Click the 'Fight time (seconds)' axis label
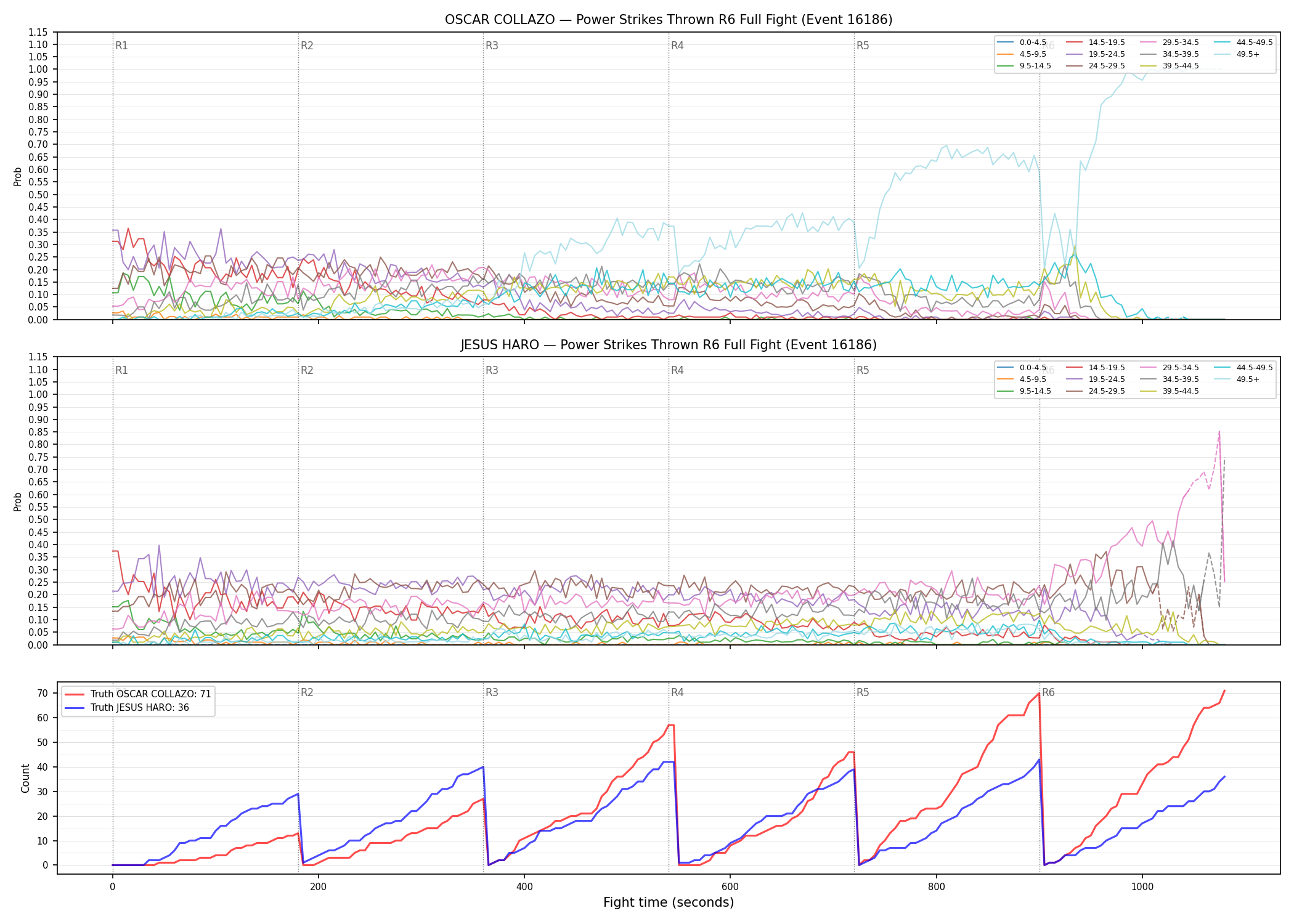Viewport: 1294px width, 924px height. (x=669, y=903)
